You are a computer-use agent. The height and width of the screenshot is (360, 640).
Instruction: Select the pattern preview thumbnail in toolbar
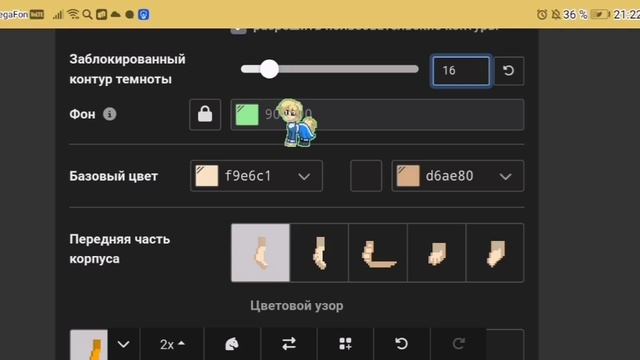point(89,344)
